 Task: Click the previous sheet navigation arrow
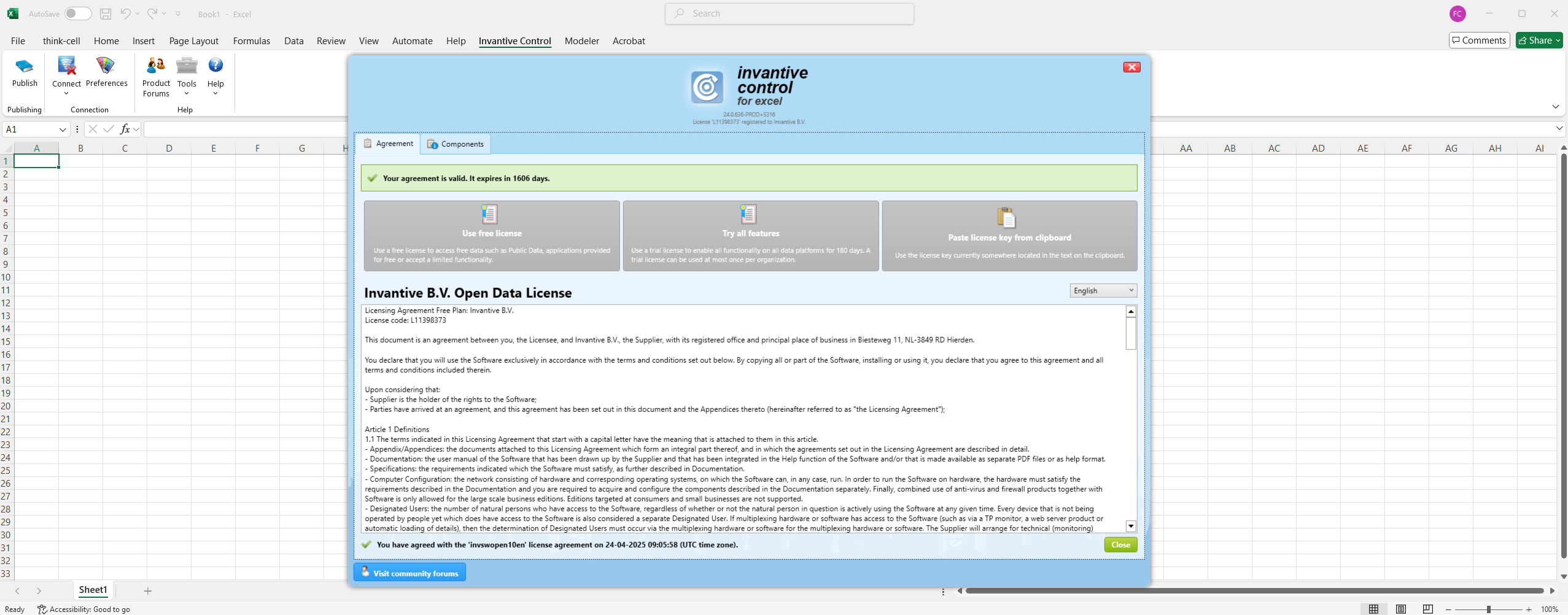pos(17,590)
